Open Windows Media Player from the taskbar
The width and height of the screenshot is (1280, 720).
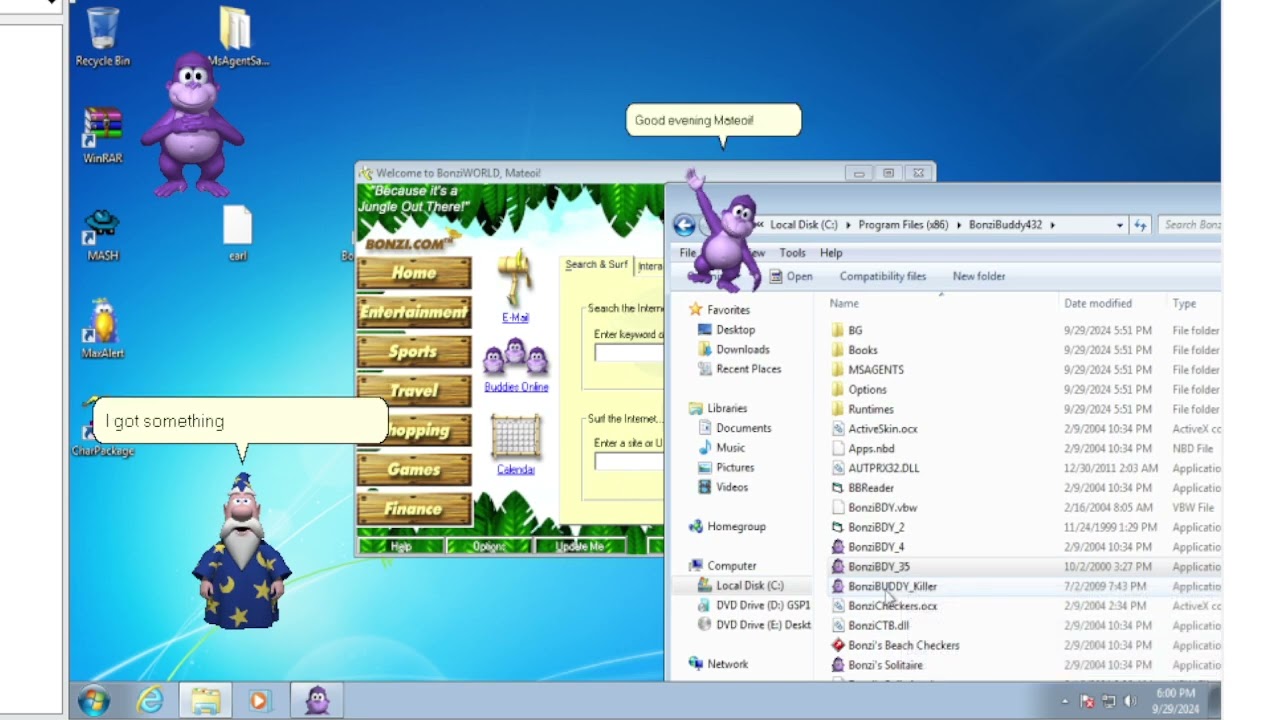[259, 701]
